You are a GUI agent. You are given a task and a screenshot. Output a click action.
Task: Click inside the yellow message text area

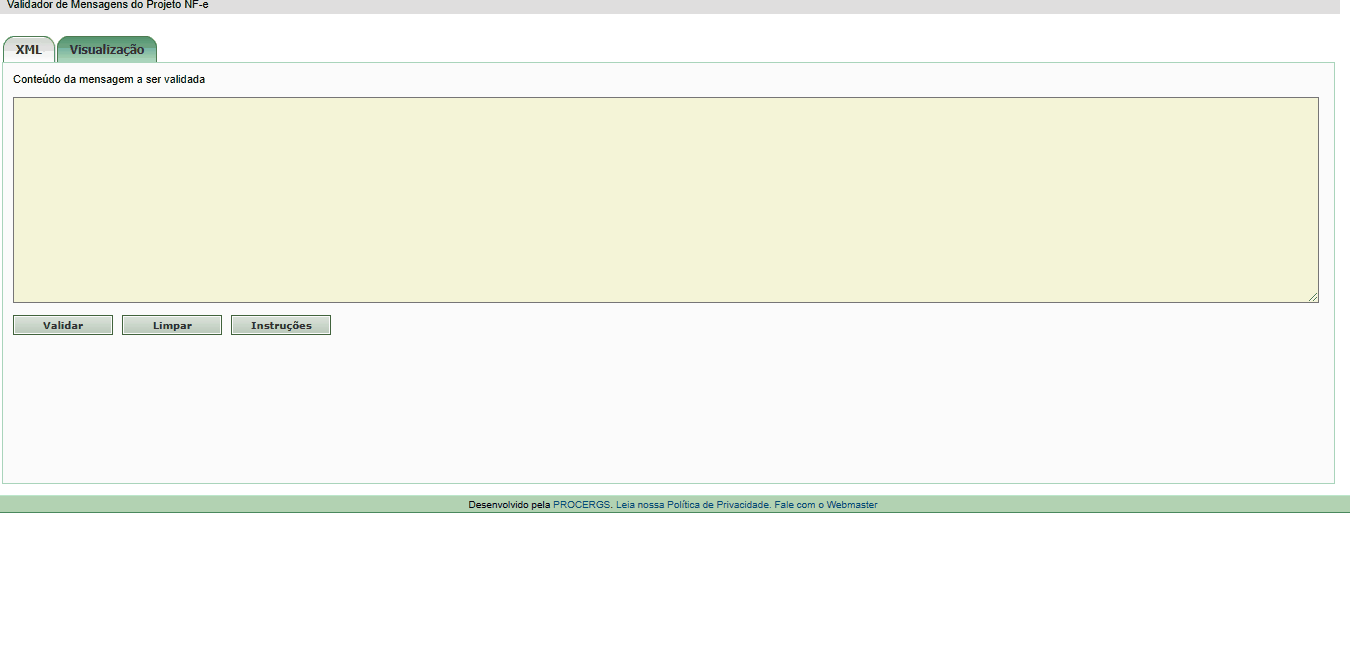(665, 200)
